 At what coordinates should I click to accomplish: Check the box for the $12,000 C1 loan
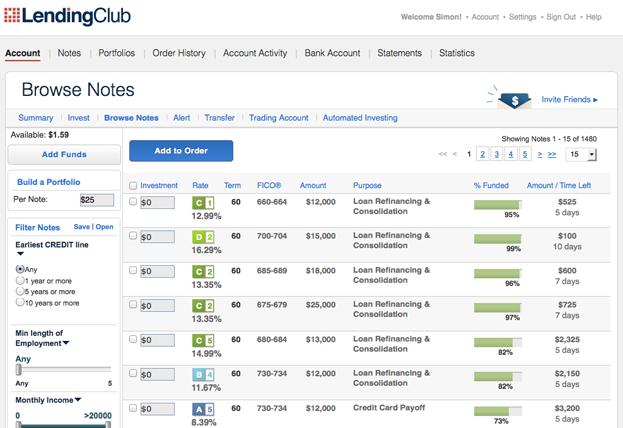(x=133, y=201)
